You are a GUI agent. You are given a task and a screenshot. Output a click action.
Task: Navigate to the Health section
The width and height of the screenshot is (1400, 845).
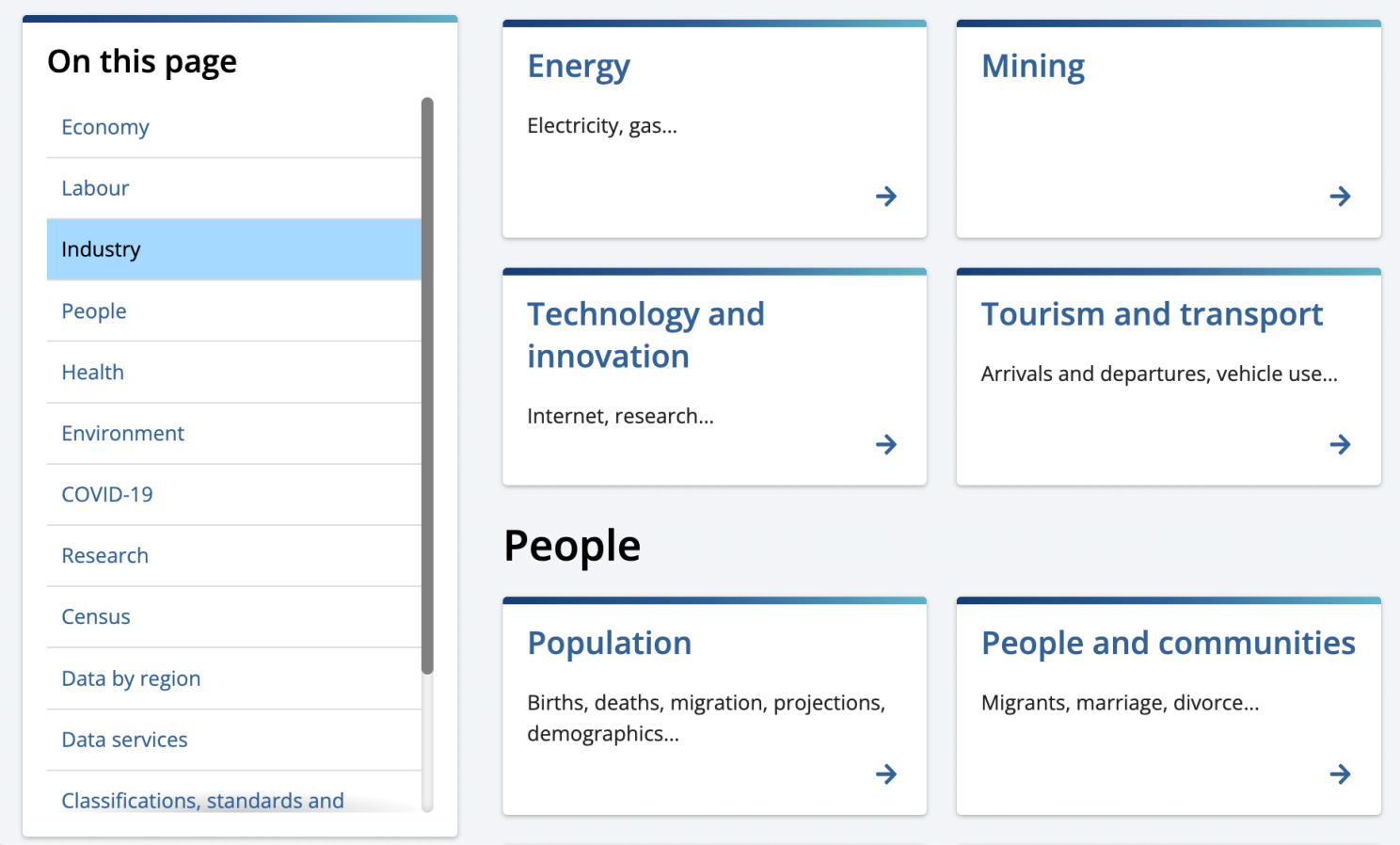[92, 372]
